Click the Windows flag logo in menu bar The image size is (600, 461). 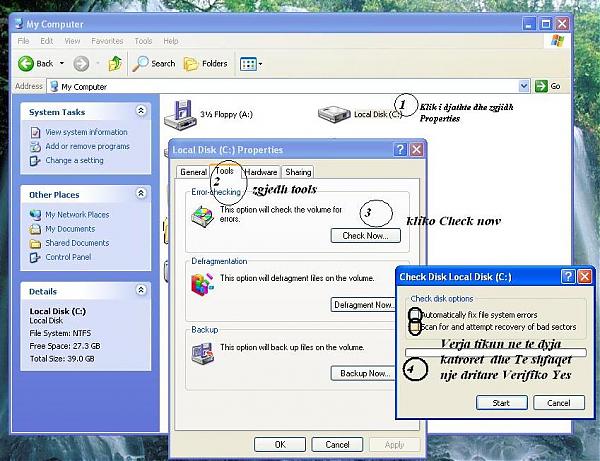tap(557, 41)
